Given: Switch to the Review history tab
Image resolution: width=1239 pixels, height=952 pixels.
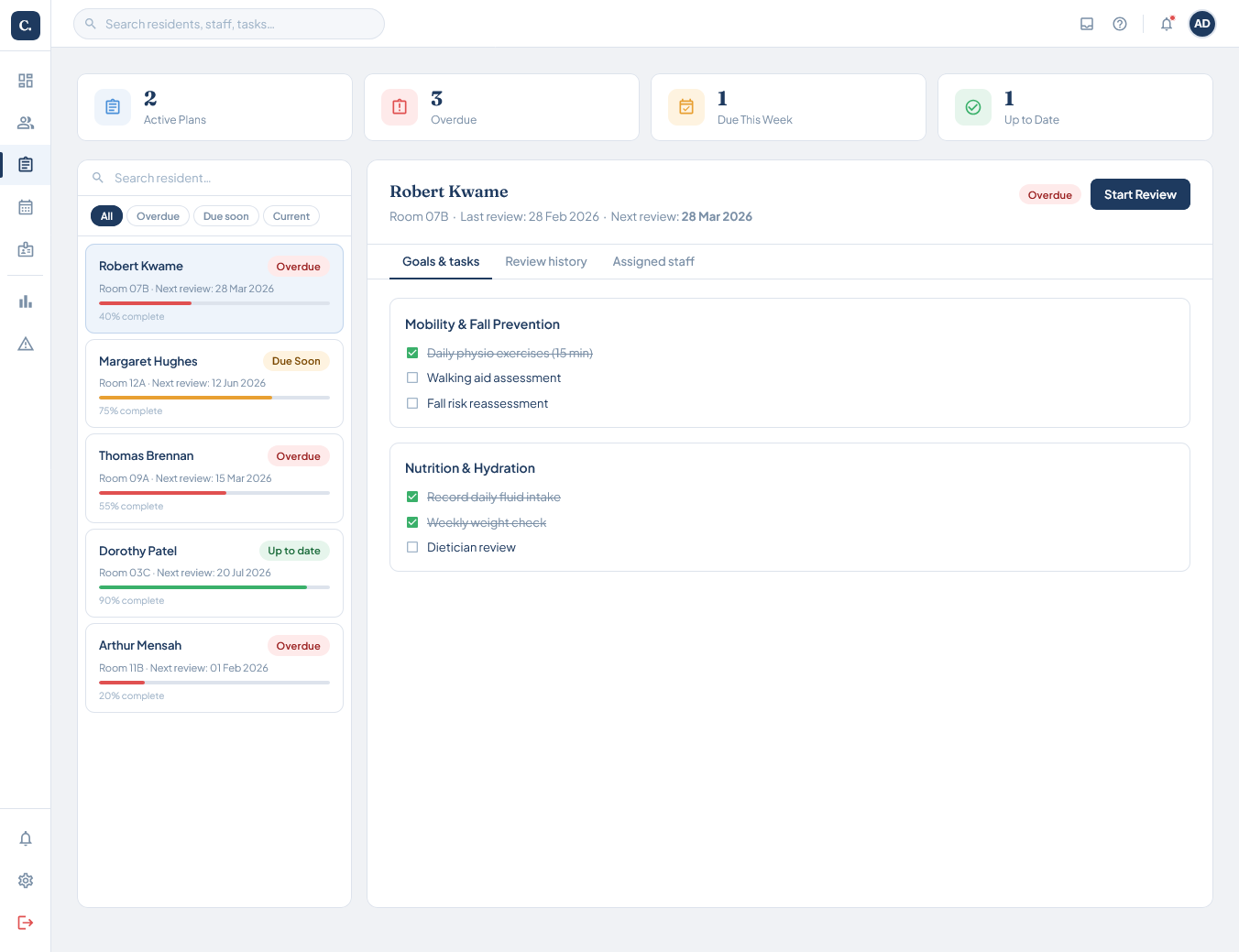Looking at the screenshot, I should tap(546, 261).
